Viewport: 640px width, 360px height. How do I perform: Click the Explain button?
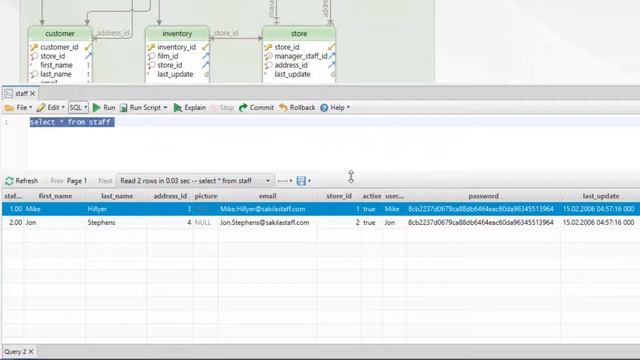(190, 108)
